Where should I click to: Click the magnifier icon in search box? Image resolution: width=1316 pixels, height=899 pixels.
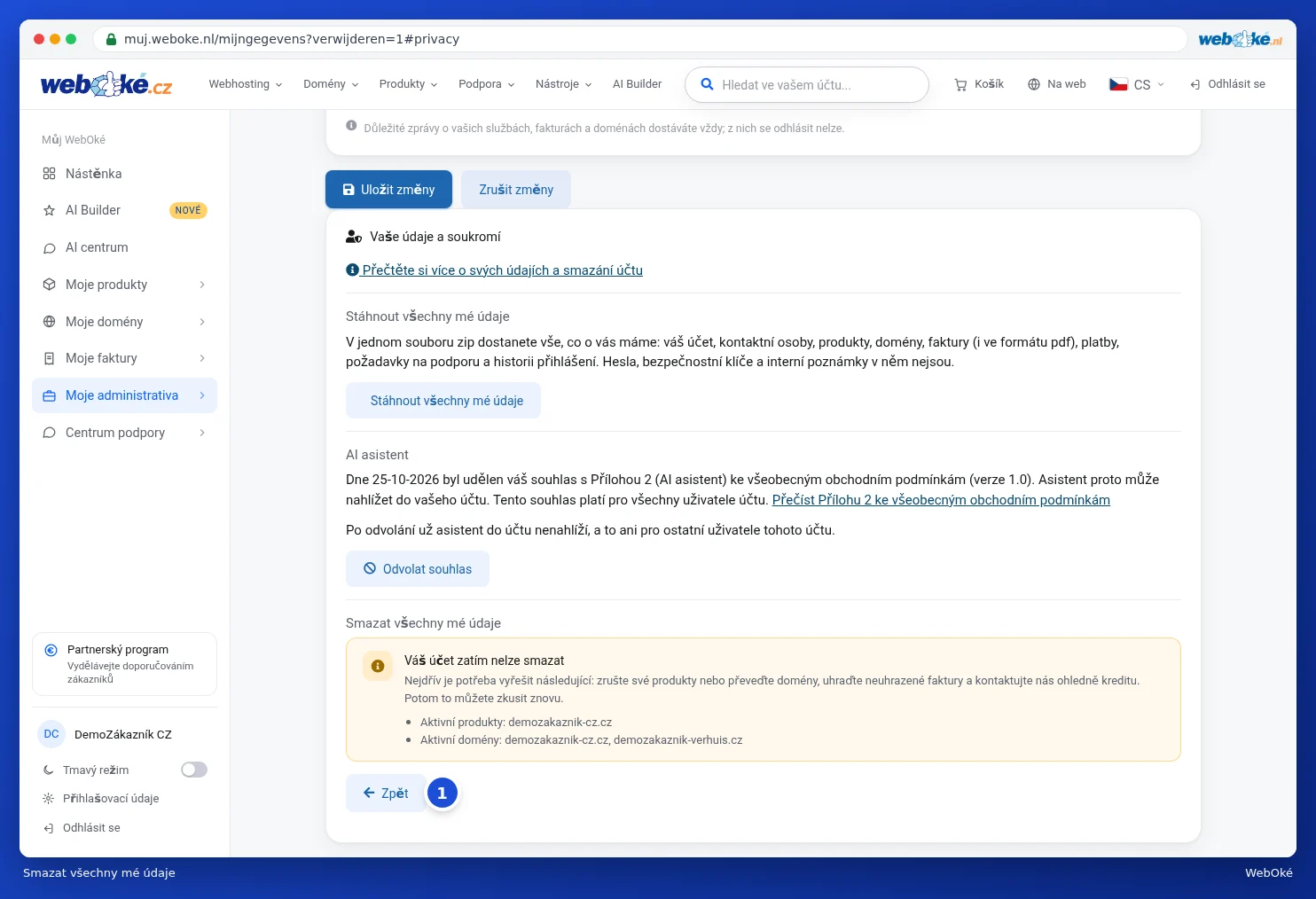pos(707,84)
